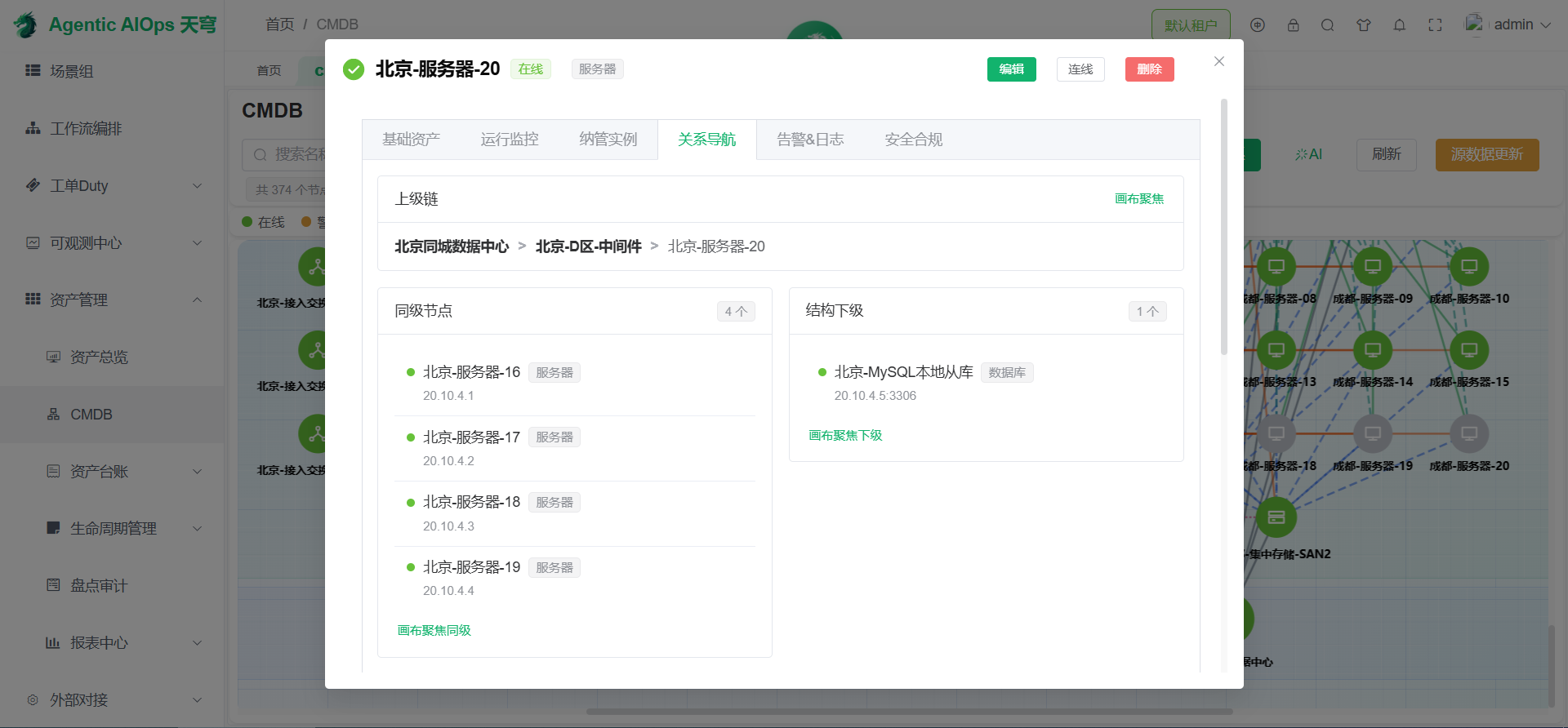Click the dialog's vertical scrollbar
This screenshot has width=1568, height=728.
point(1224,227)
